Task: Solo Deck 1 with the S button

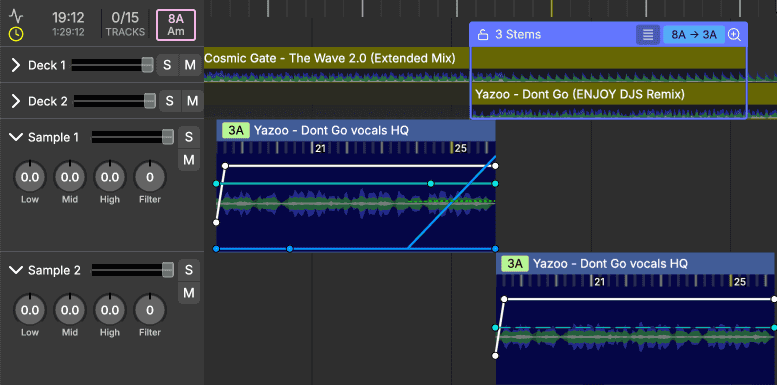Action: (167, 65)
